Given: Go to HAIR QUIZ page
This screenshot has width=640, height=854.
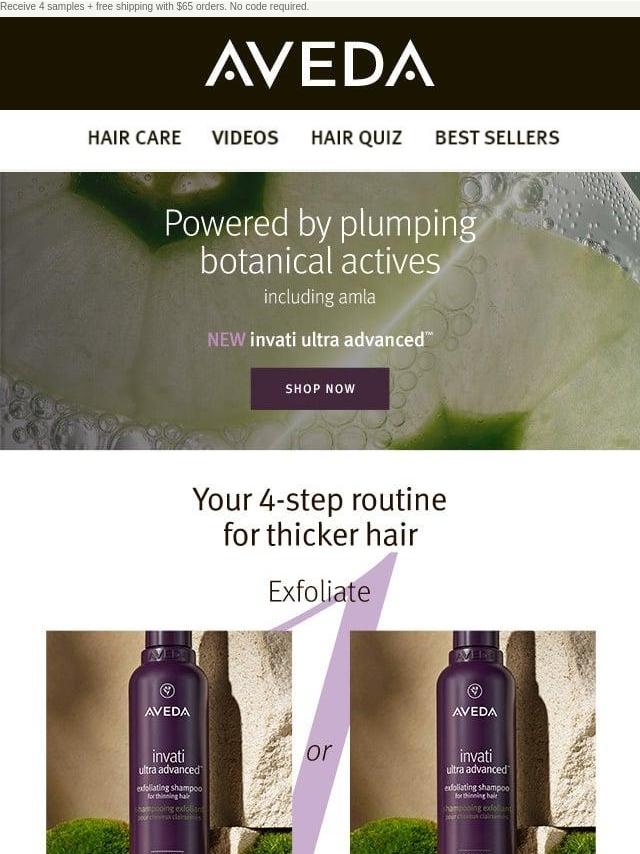Looking at the screenshot, I should [x=356, y=137].
